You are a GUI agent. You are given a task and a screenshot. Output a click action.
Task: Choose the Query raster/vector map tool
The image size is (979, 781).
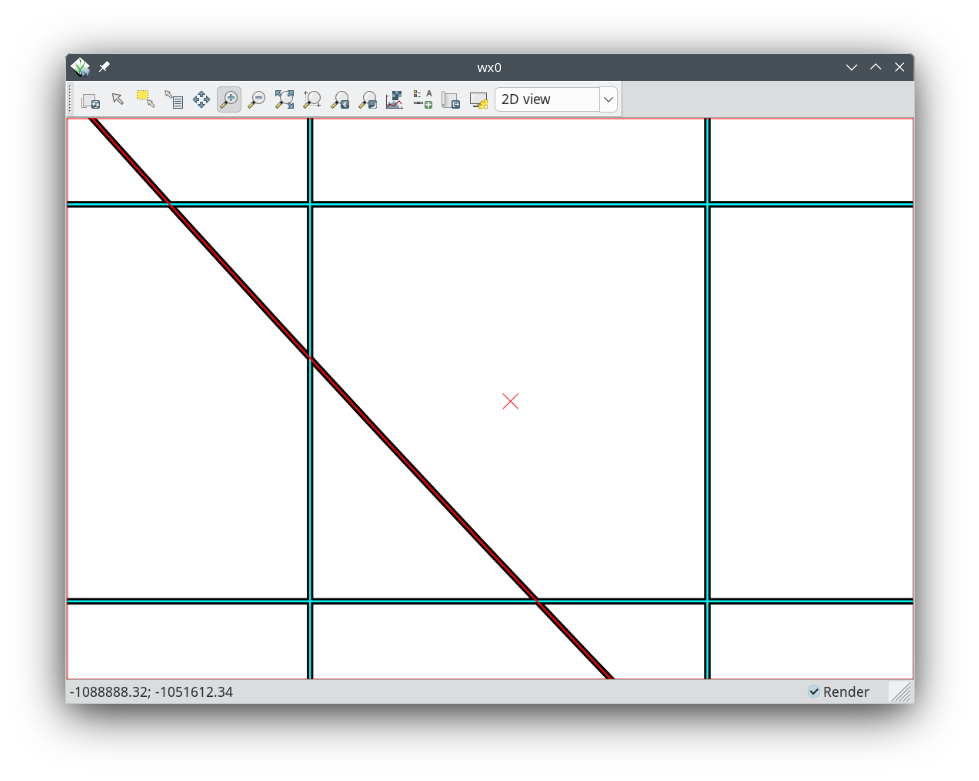(x=174, y=100)
